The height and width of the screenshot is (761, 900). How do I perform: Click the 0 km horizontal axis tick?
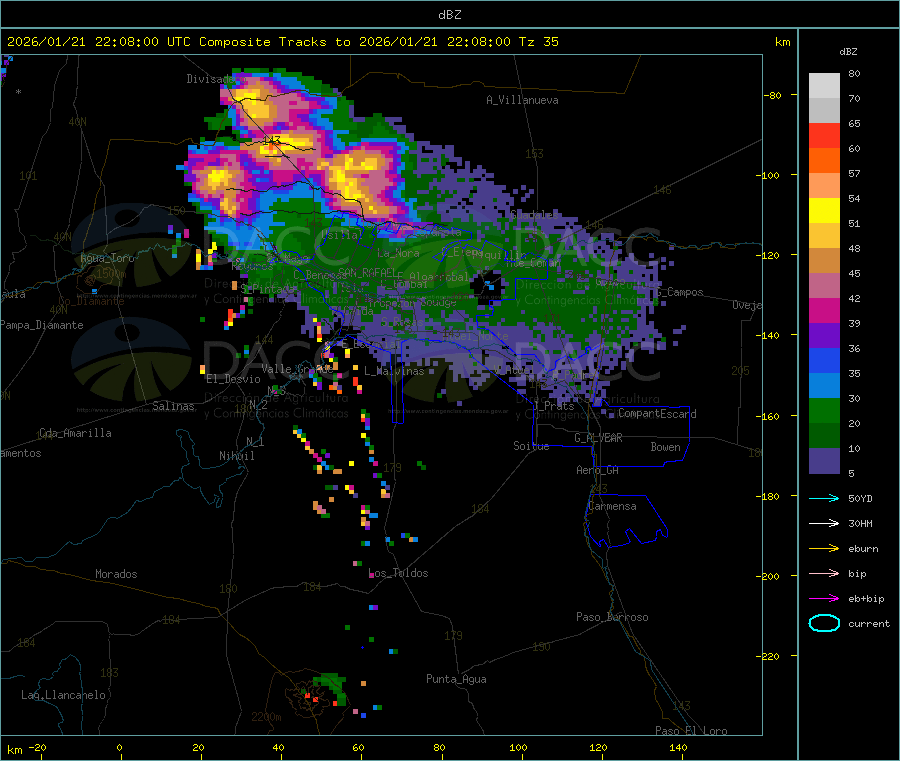tap(119, 747)
